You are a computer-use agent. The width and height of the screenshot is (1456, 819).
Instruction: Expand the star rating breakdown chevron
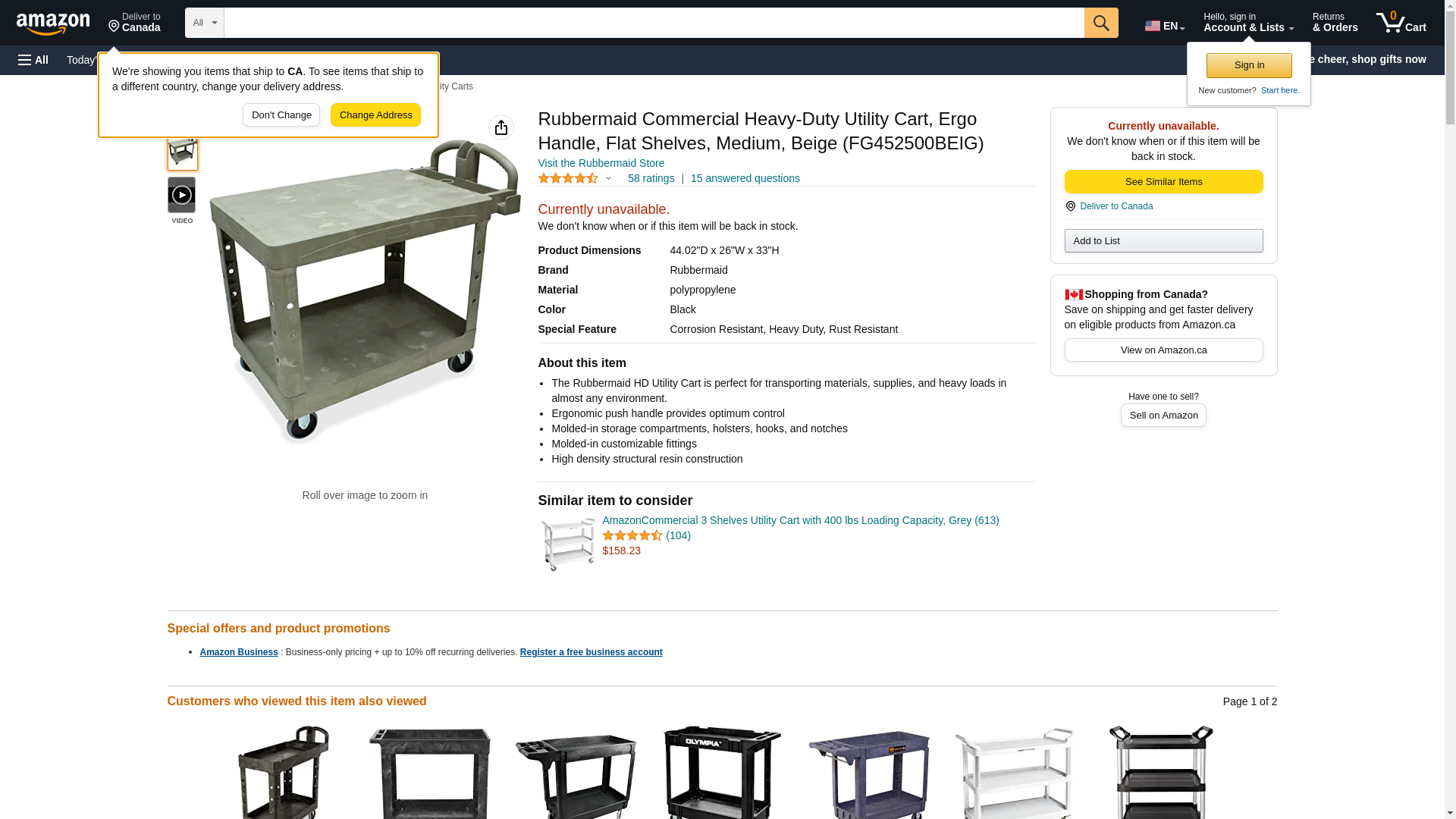[x=608, y=179]
